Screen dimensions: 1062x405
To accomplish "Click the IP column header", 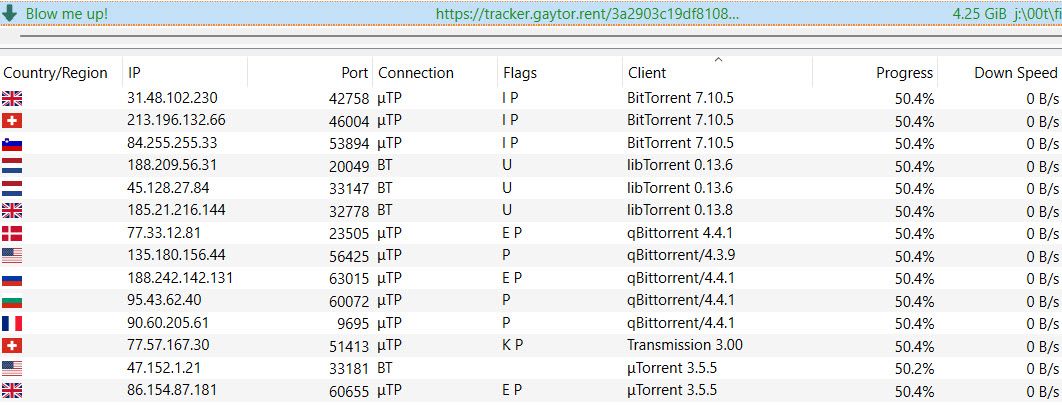I will coord(134,73).
